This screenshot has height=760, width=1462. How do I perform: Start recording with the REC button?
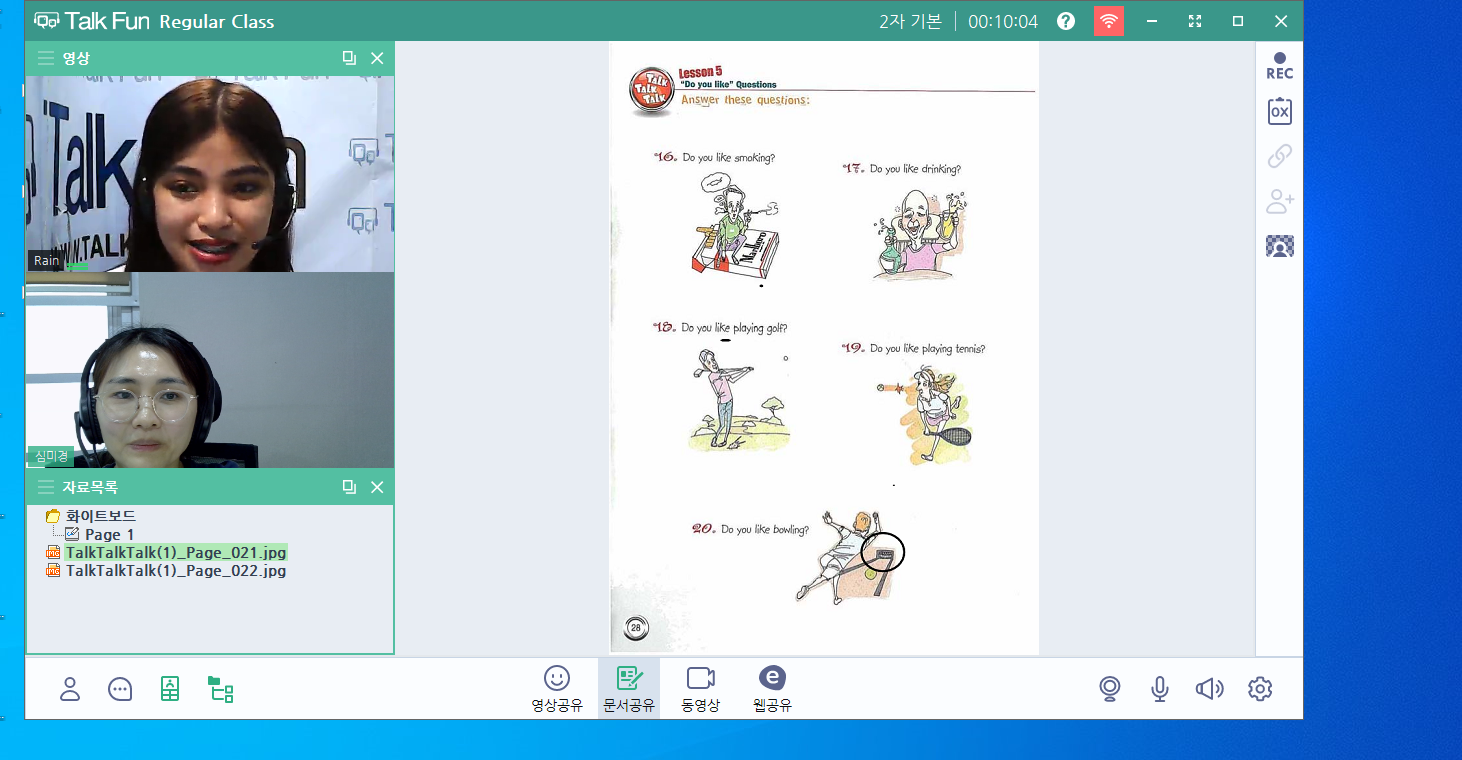1279,66
